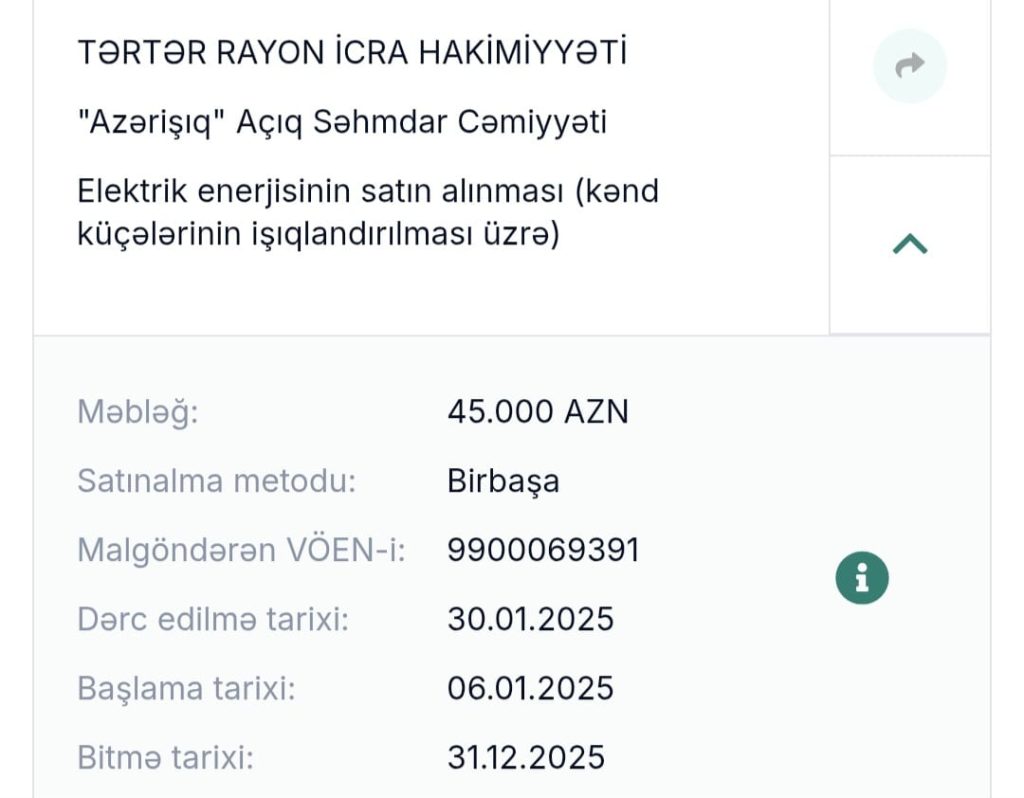This screenshot has height=798, width=1024.
Task: Click the Malgöndərən VÖEN-i label
Action: (241, 550)
